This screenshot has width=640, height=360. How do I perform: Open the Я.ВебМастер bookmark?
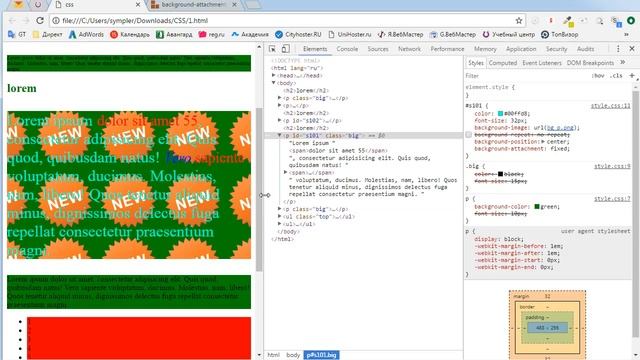coord(400,35)
